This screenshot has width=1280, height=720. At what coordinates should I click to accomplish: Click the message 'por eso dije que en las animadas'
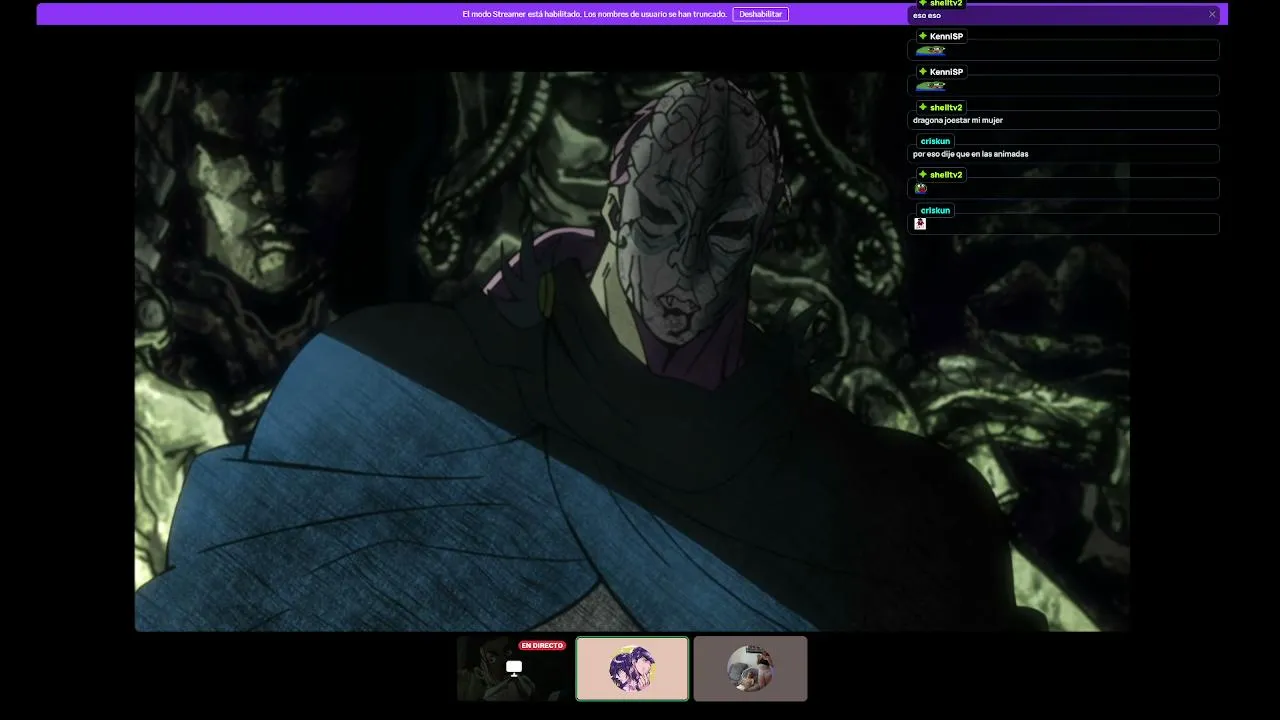[971, 154]
